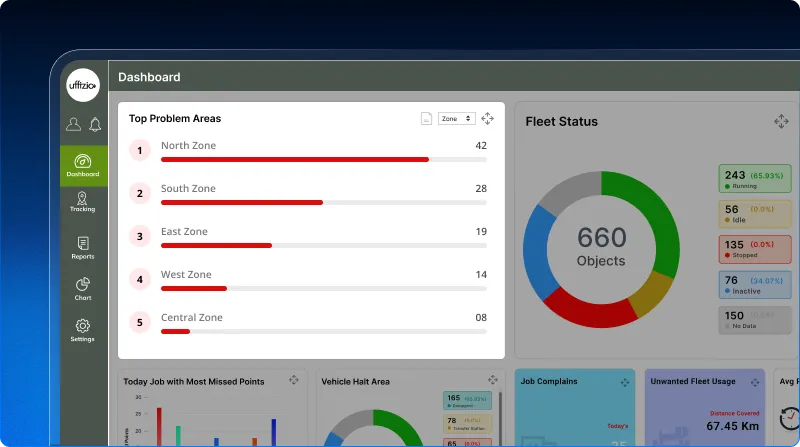This screenshot has width=800, height=447.
Task: Click move icon on Today Job widget
Action: click(x=294, y=380)
